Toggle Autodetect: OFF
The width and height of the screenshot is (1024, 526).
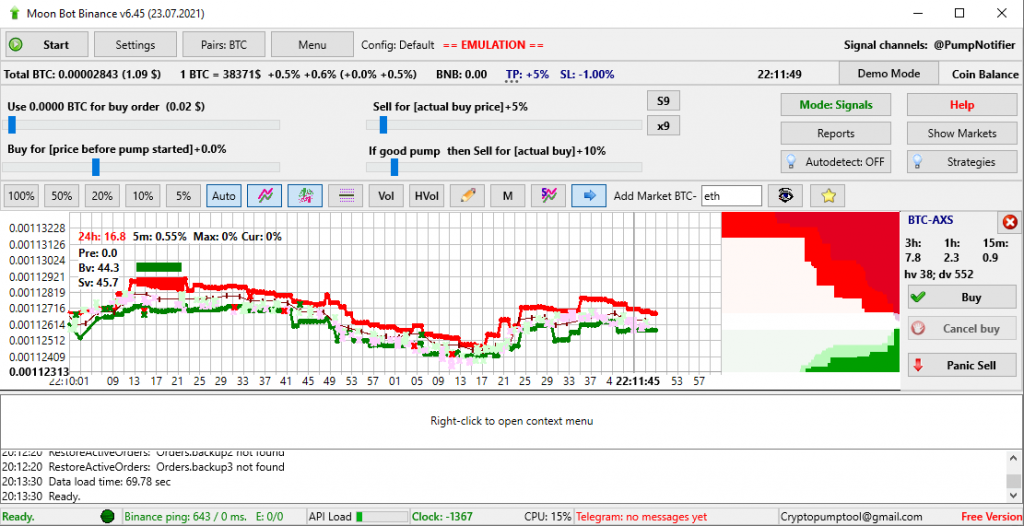(835, 161)
